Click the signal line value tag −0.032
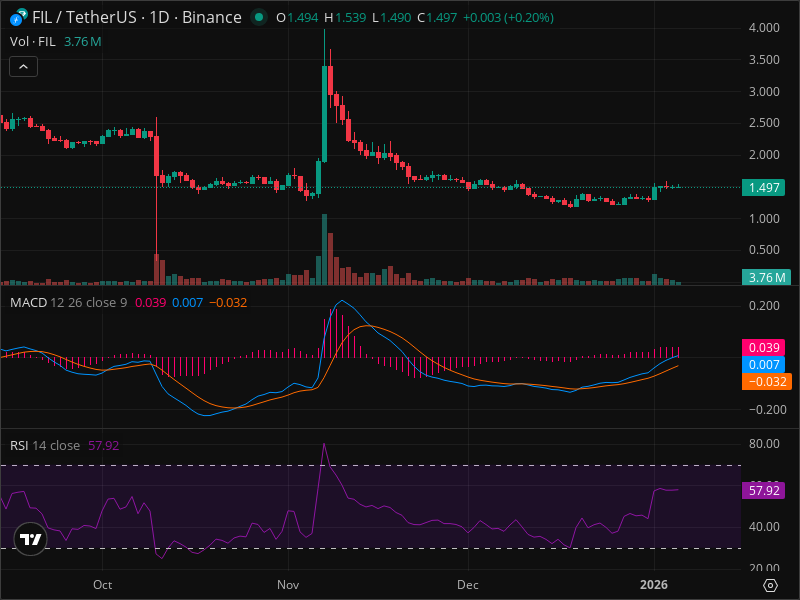This screenshot has width=800, height=600. (767, 382)
